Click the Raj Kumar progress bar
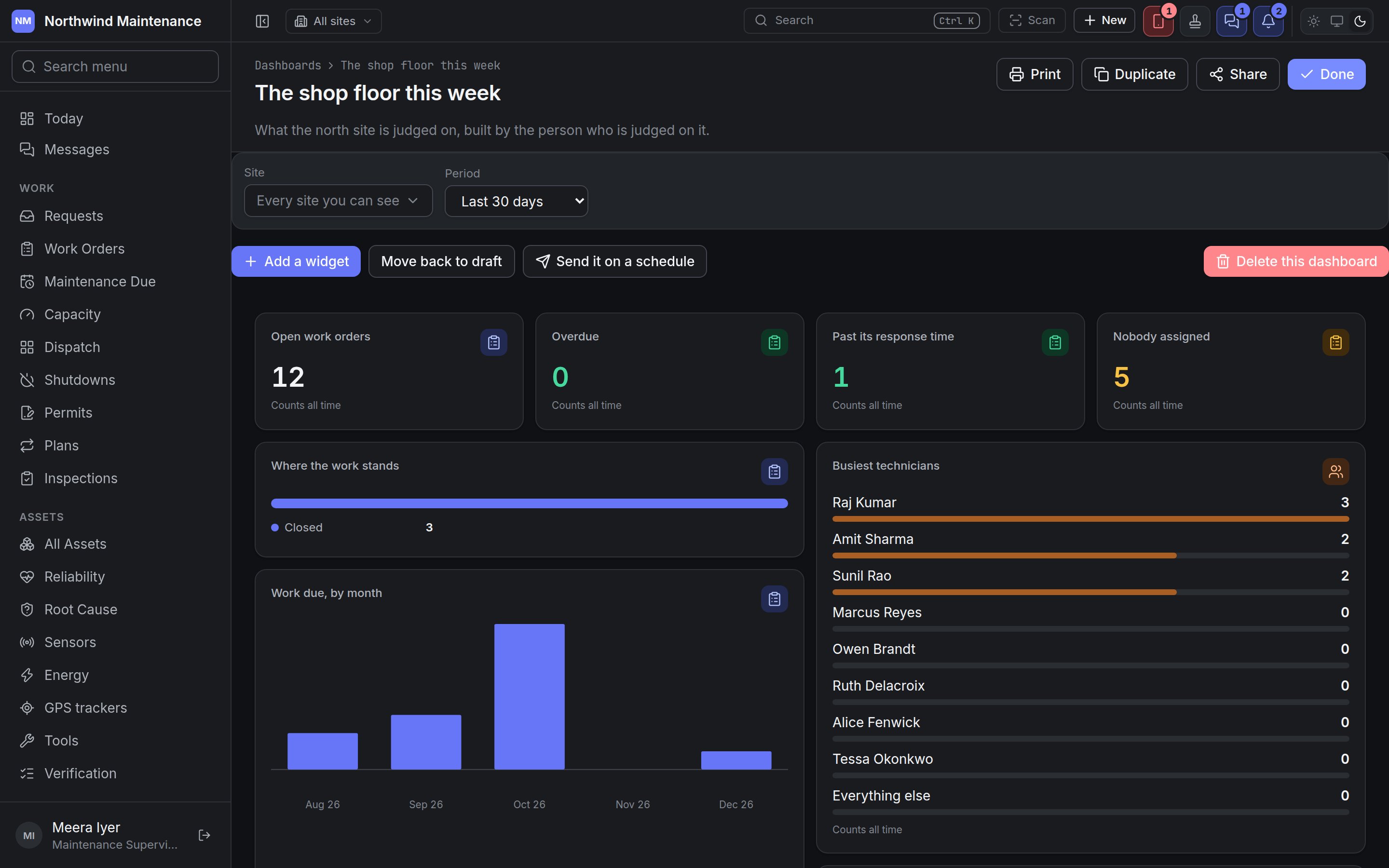 (x=1090, y=519)
